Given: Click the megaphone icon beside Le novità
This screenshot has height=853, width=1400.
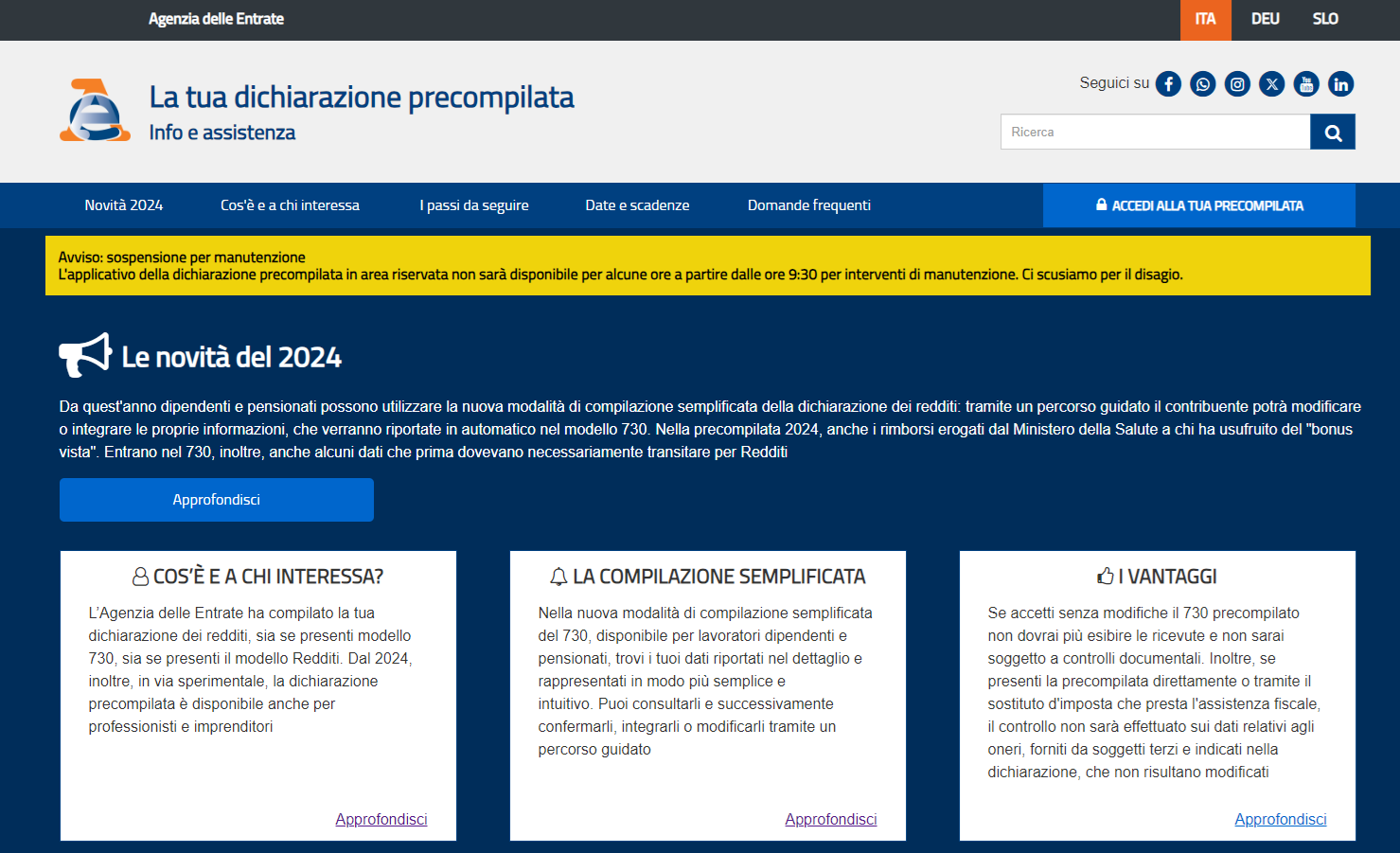Looking at the screenshot, I should tap(85, 355).
